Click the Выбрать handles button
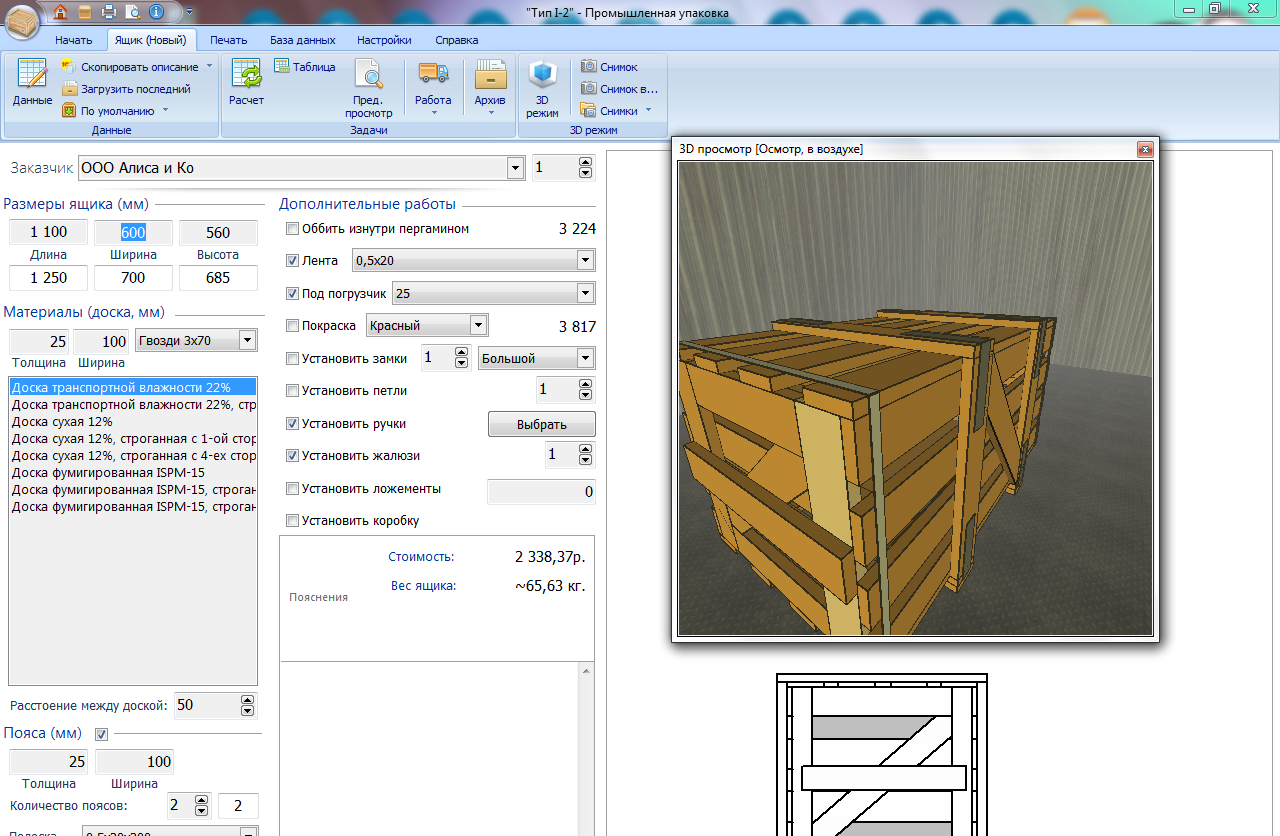 [542, 424]
